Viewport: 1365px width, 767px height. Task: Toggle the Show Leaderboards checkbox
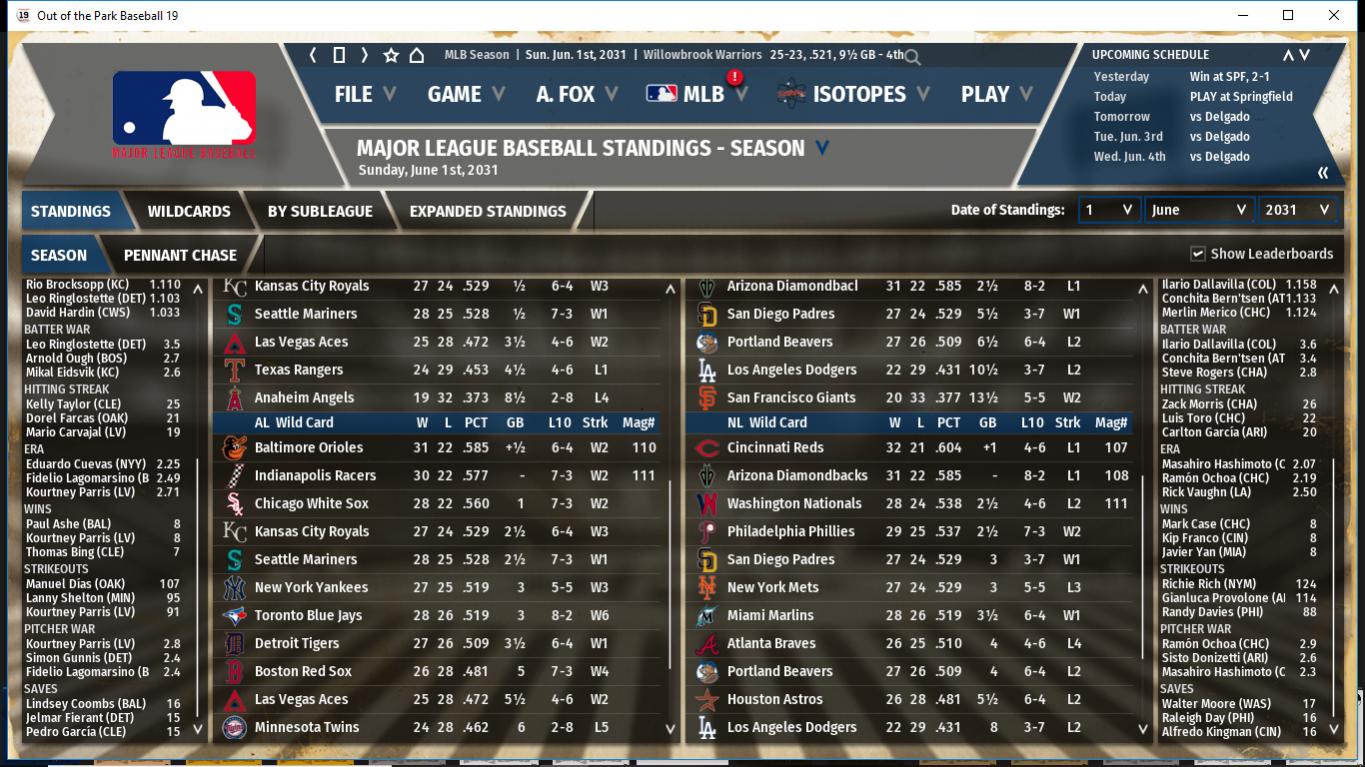[1197, 254]
